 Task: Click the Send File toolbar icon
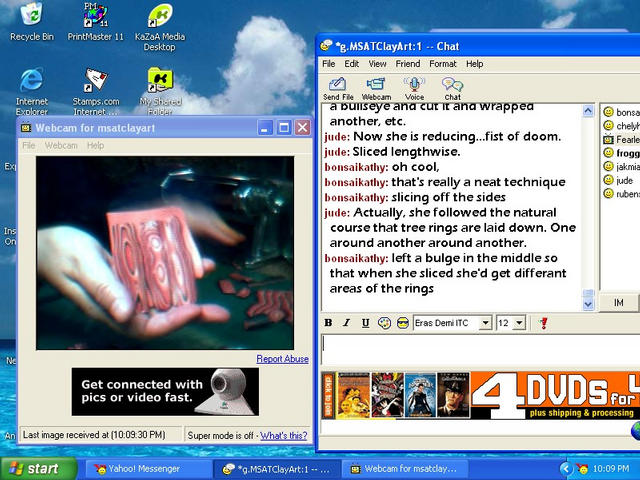tap(338, 88)
